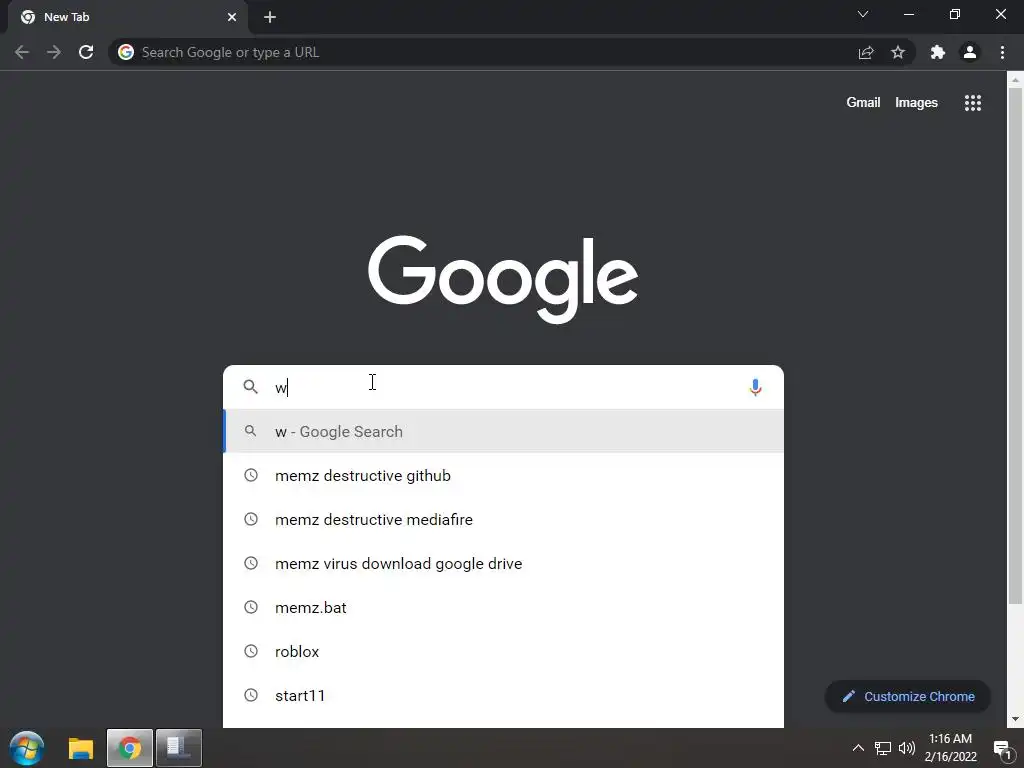The image size is (1024, 768).
Task: Click the browser forward arrow
Action: coord(54,52)
